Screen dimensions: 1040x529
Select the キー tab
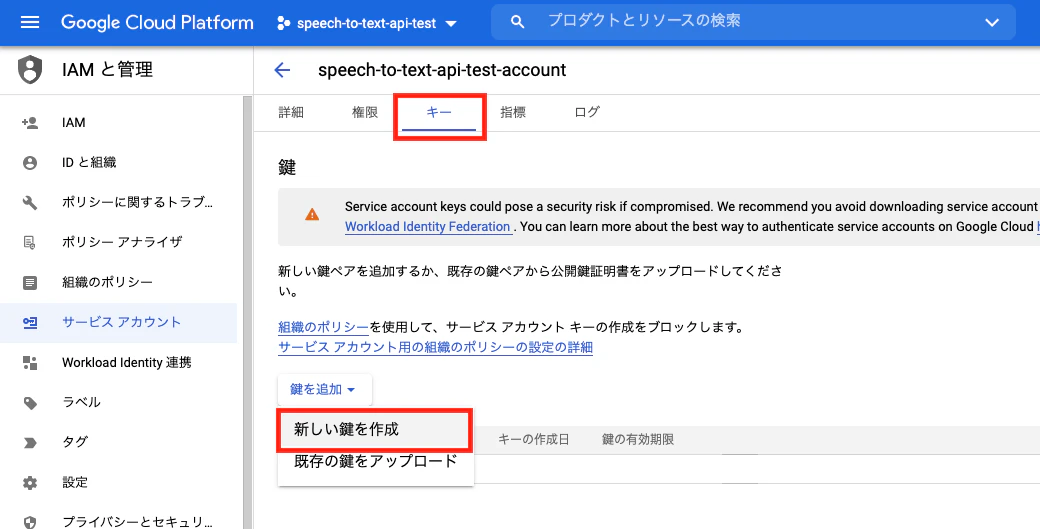tap(439, 113)
